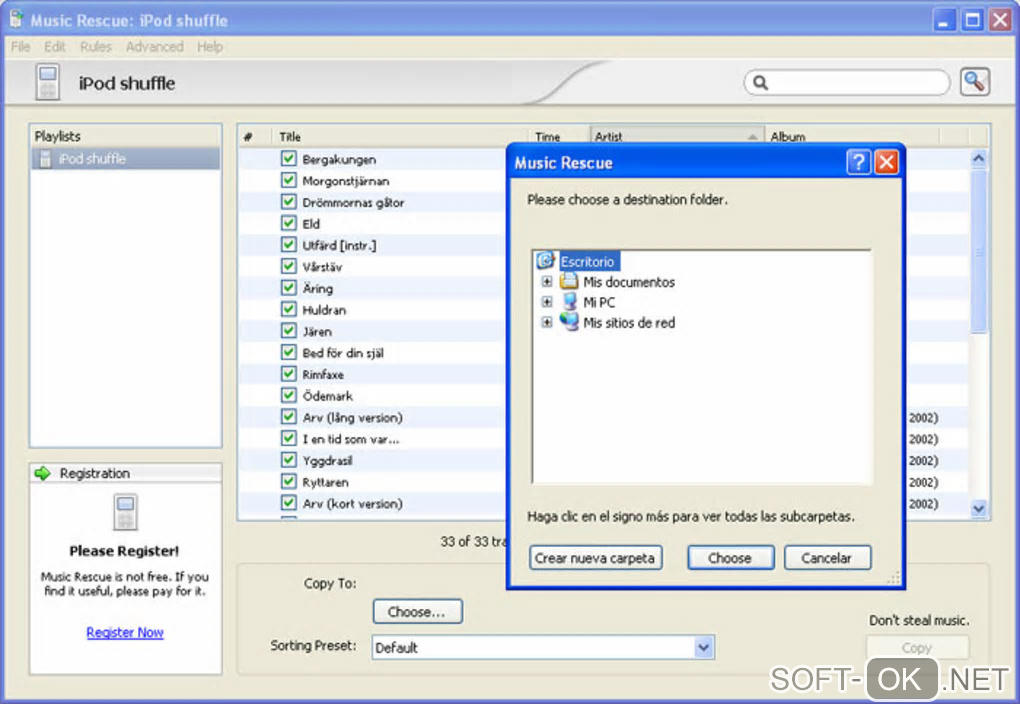1020x704 pixels.
Task: Click the track titled I en tid som var...
Action: 351,439
